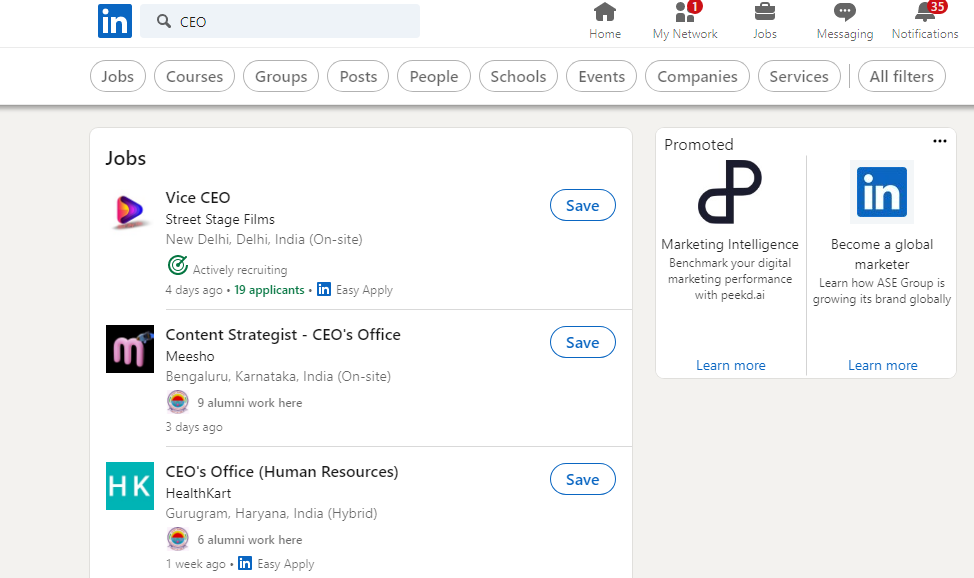Open Messaging from the top navigation
974x578 pixels.
[845, 21]
